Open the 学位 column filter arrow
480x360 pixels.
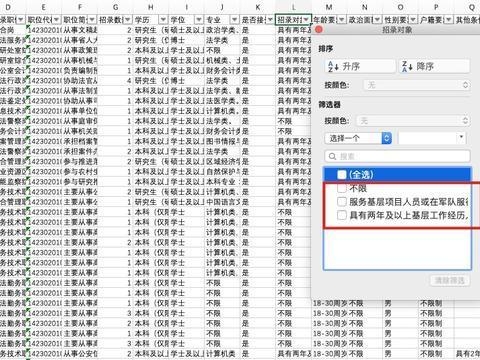[199, 20]
